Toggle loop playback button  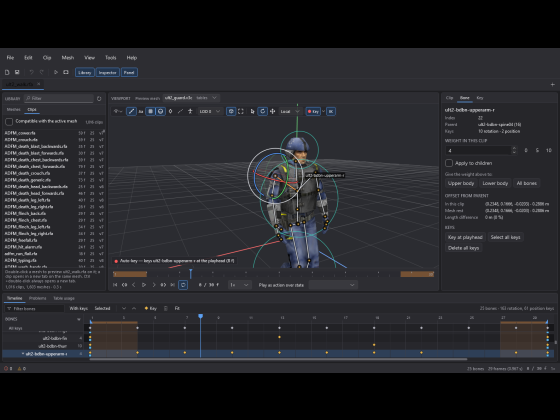pos(183,285)
